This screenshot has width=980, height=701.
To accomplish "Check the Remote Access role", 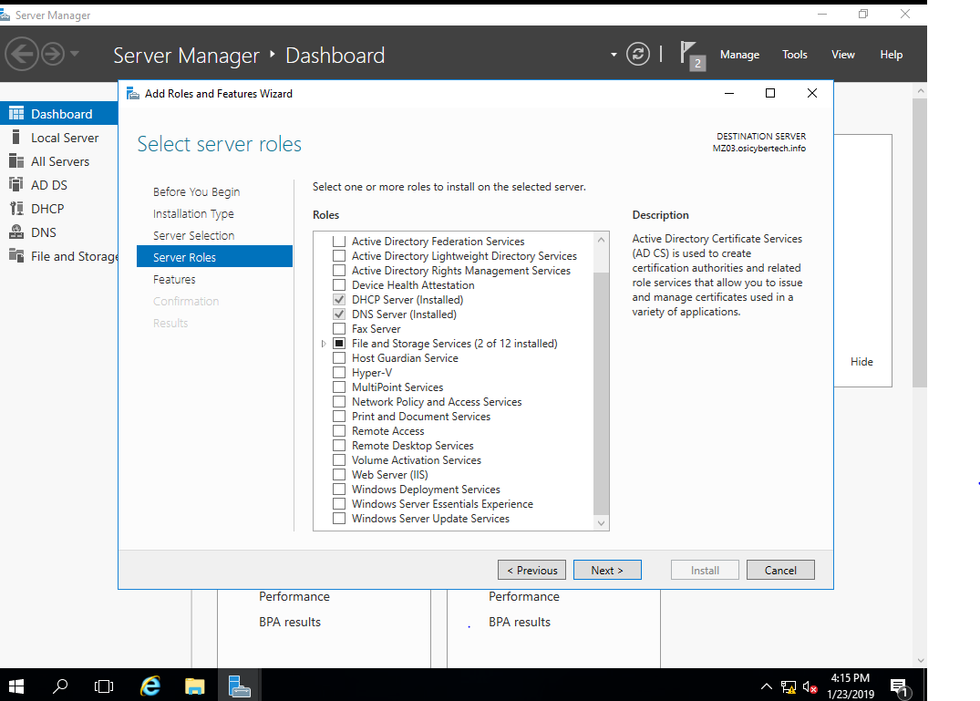I will coord(339,430).
